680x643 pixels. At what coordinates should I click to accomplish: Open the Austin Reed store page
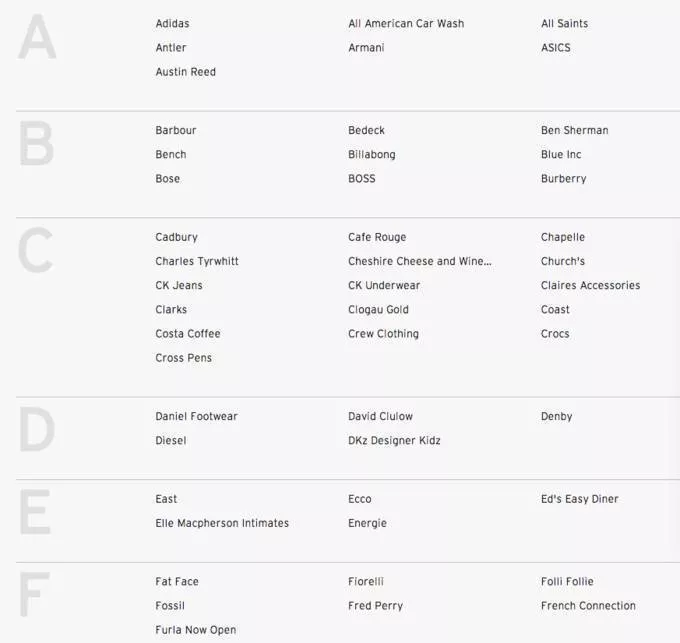[x=185, y=72]
